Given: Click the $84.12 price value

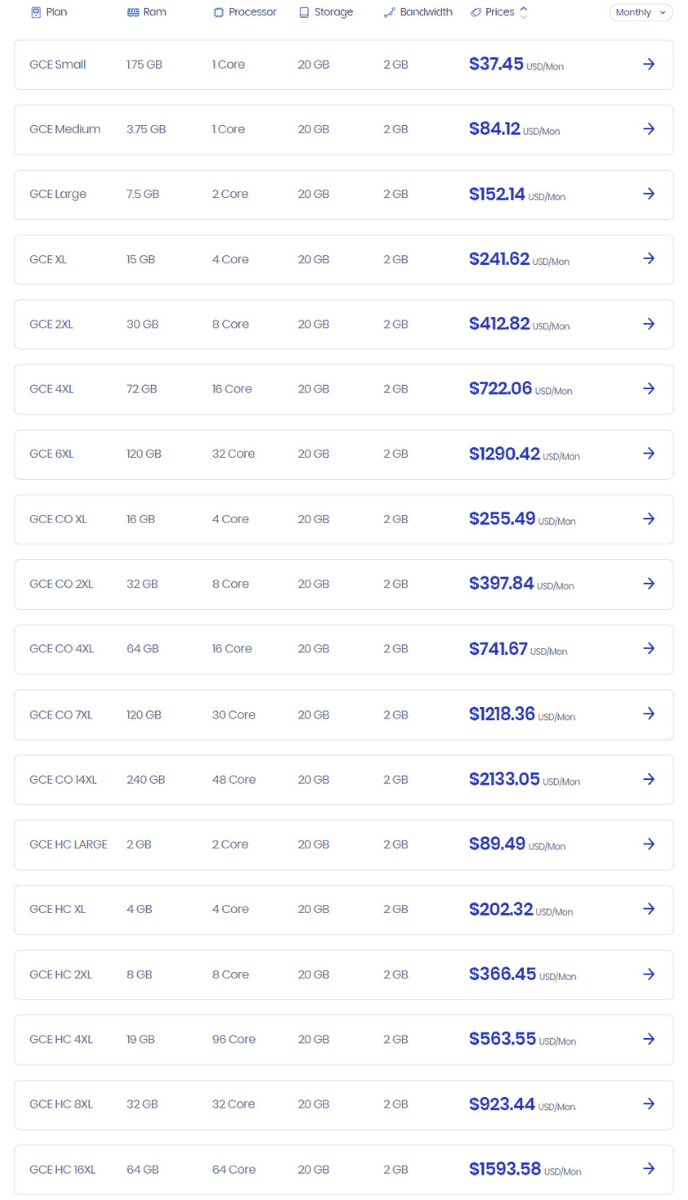Looking at the screenshot, I should (x=494, y=129).
